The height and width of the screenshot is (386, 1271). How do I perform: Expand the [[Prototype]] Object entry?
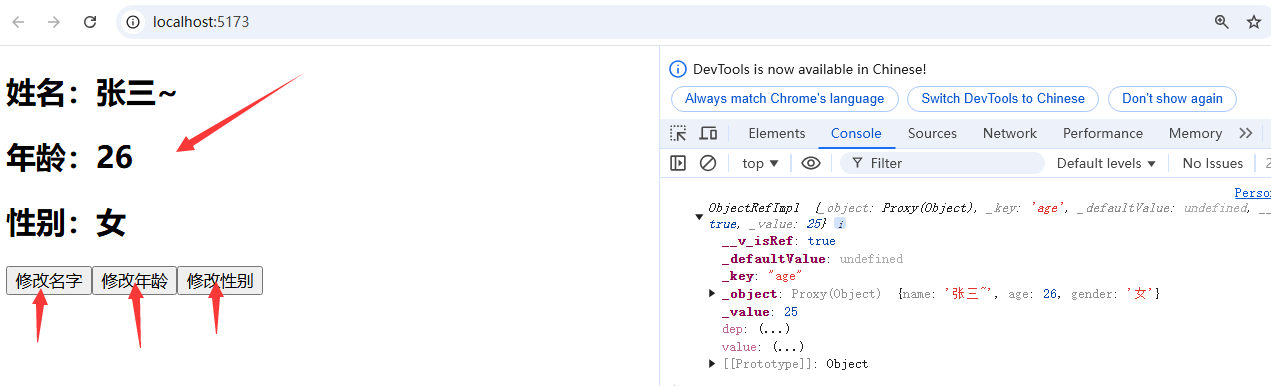coord(712,363)
